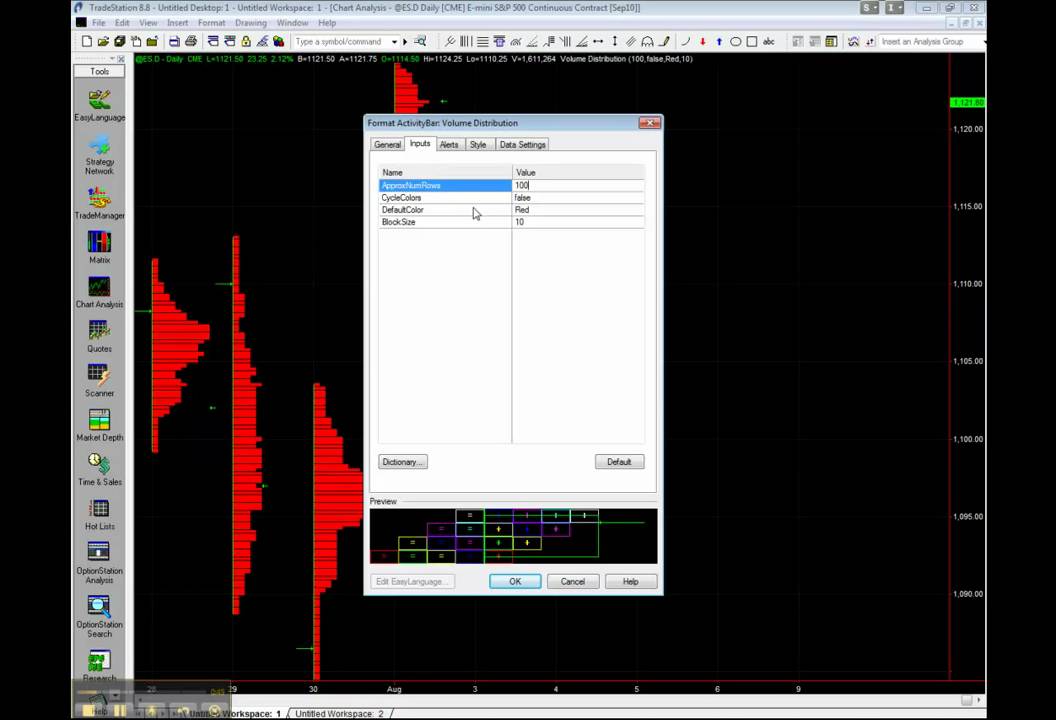Switch to the Data Settings tab
1056x720 pixels.
[523, 145]
